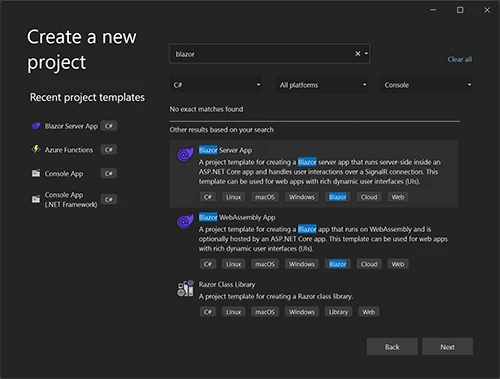500x379 pixels.
Task: Click the C# tag under Blazor WebAssembly App
Action: pos(208,264)
